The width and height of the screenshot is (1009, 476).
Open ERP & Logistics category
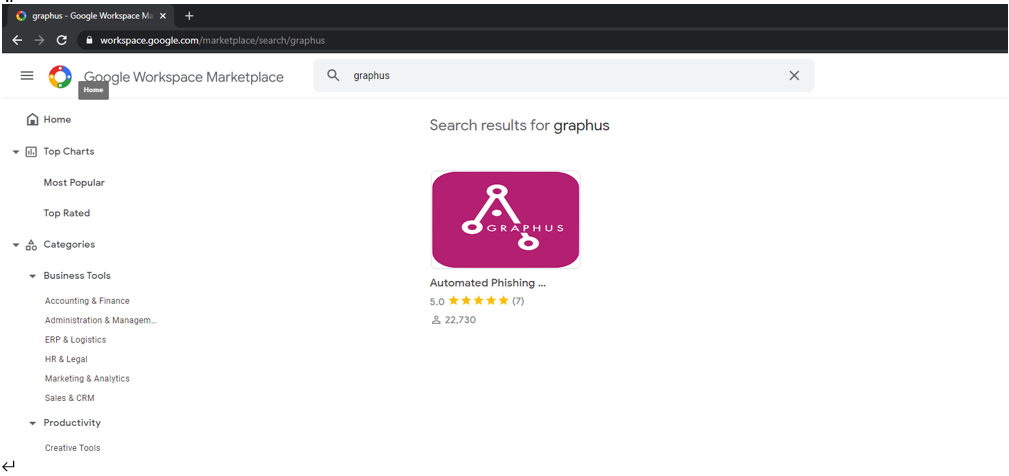tap(75, 340)
